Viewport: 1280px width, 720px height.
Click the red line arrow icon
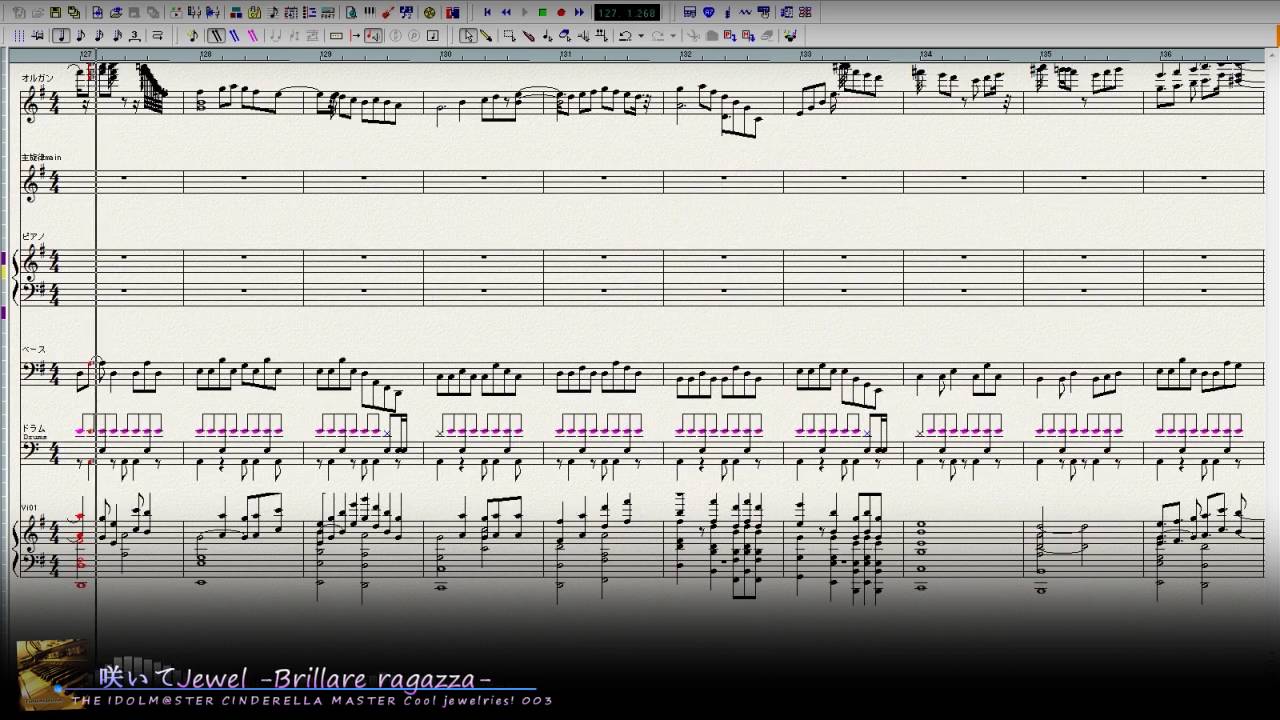coord(355,36)
